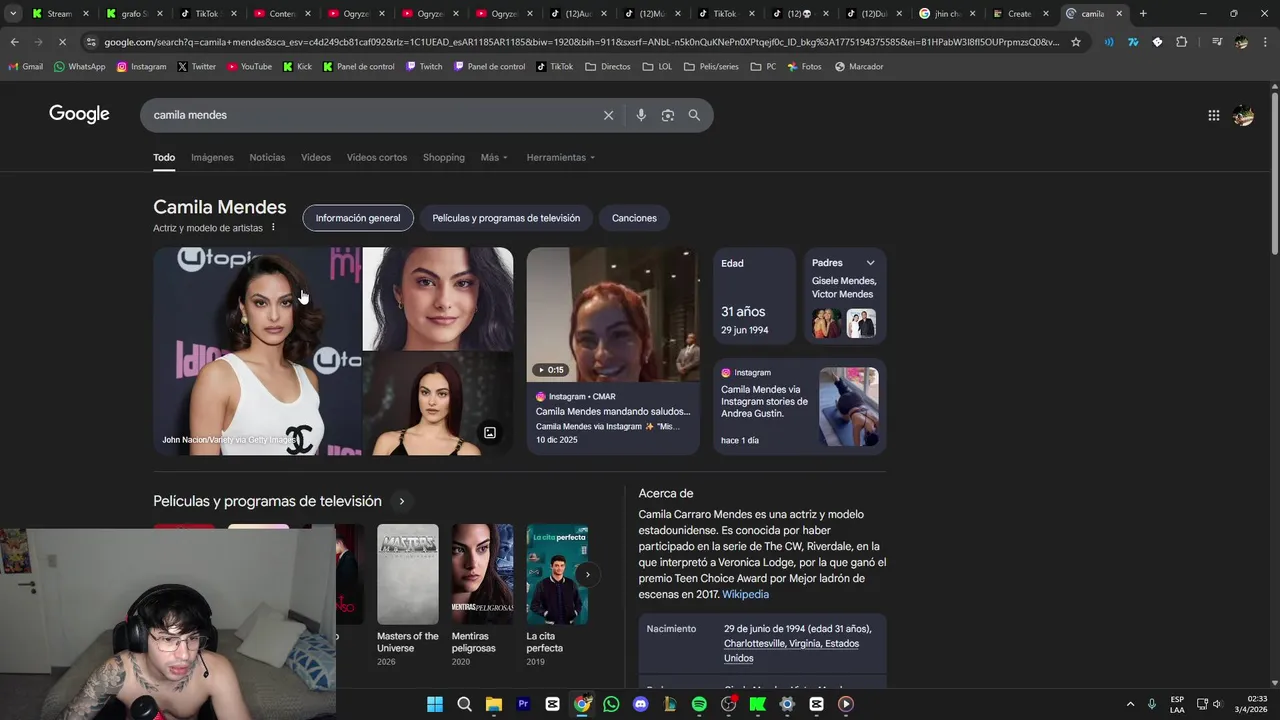
Task: Click the taskbar microphone tray icon
Action: (x=1152, y=704)
